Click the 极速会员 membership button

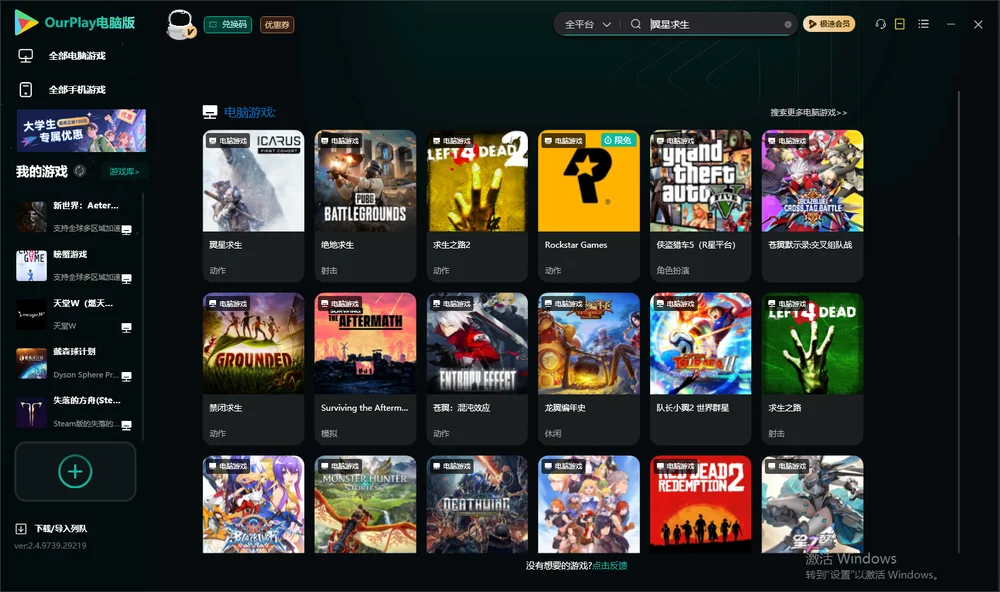(x=829, y=24)
